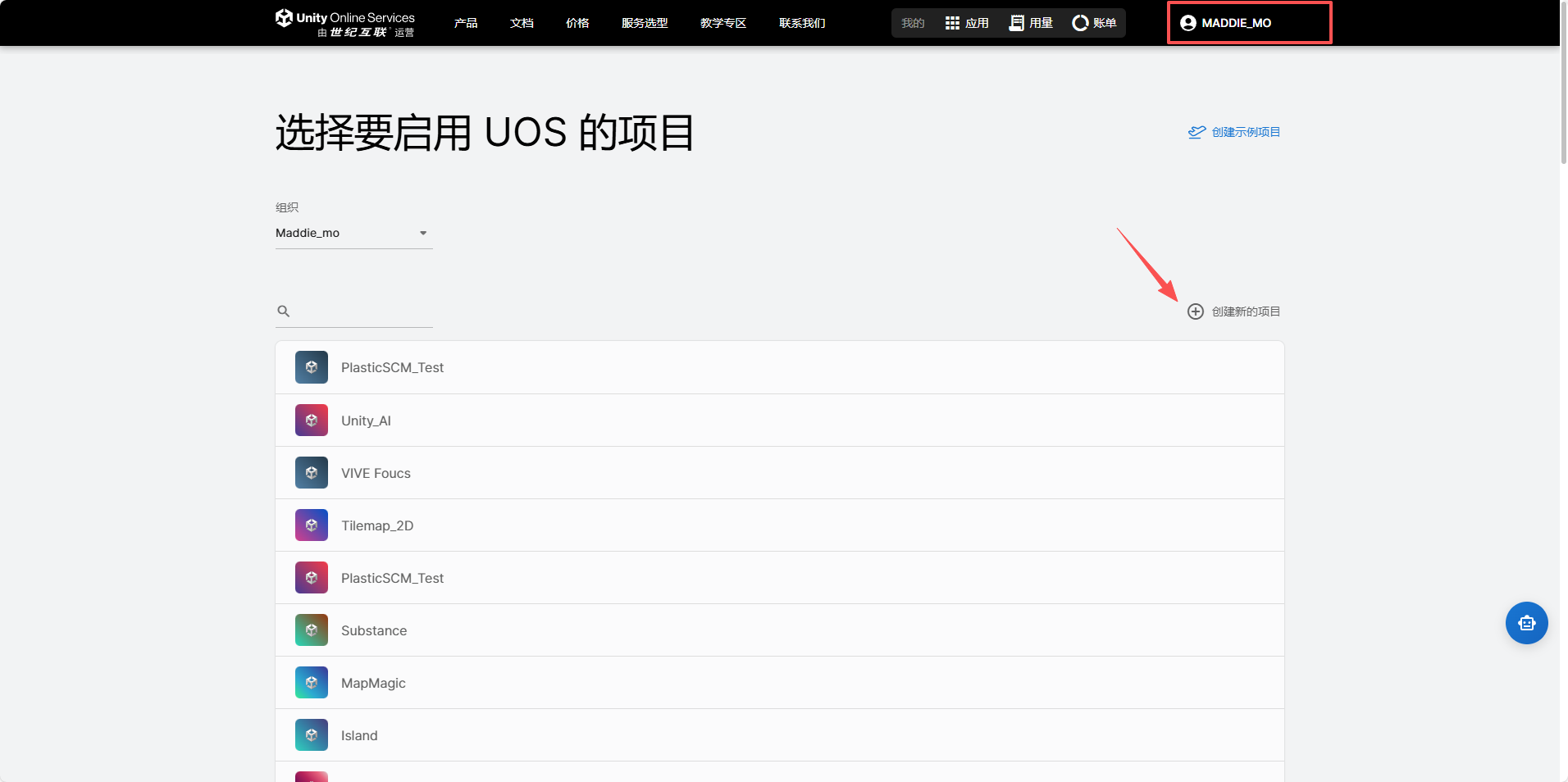Viewport: 1568px width, 782px height.
Task: Click the 用量 document icon
Action: (1016, 23)
